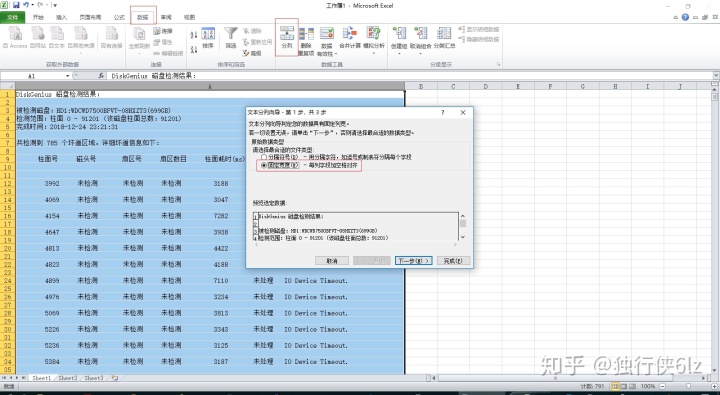Click the 自文本 from text icon
Viewport: 720px width, 395px height.
57,34
